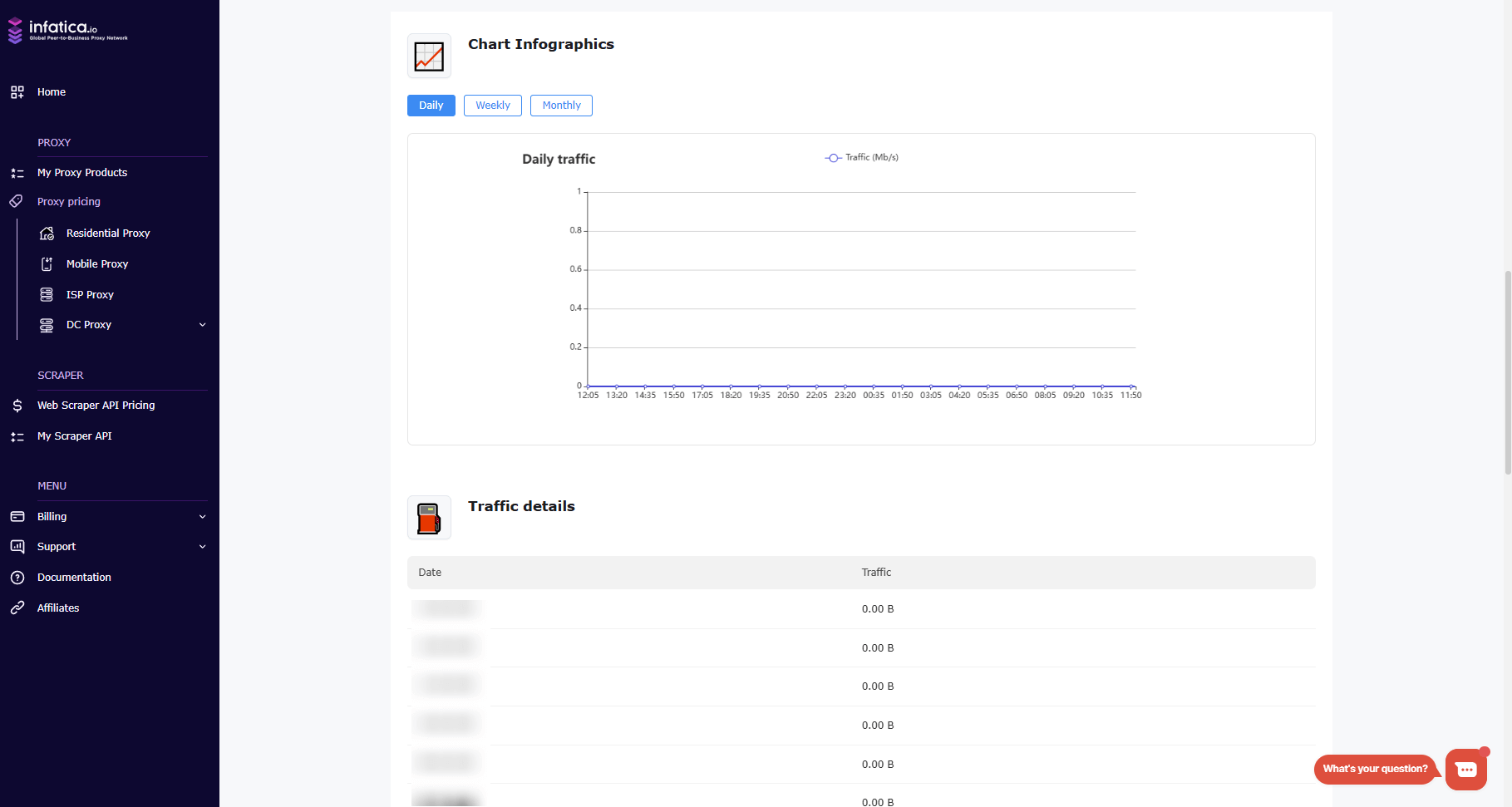
Task: Click the Daily traffic chart title
Action: pos(559,160)
